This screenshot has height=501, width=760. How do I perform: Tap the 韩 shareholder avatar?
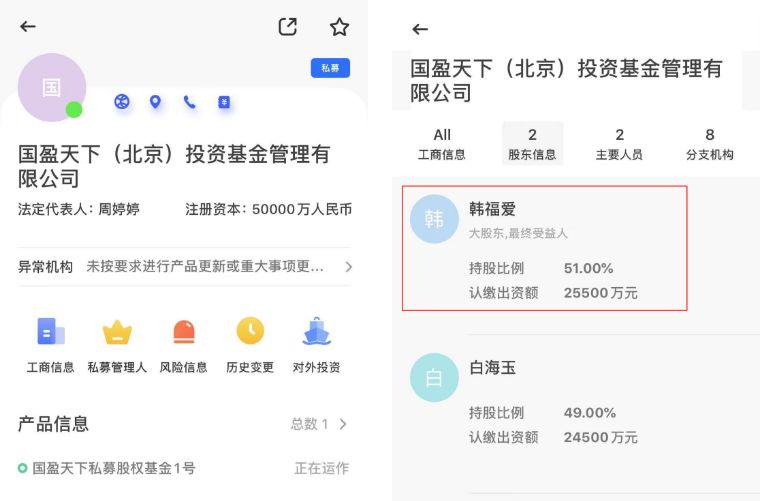tap(434, 219)
